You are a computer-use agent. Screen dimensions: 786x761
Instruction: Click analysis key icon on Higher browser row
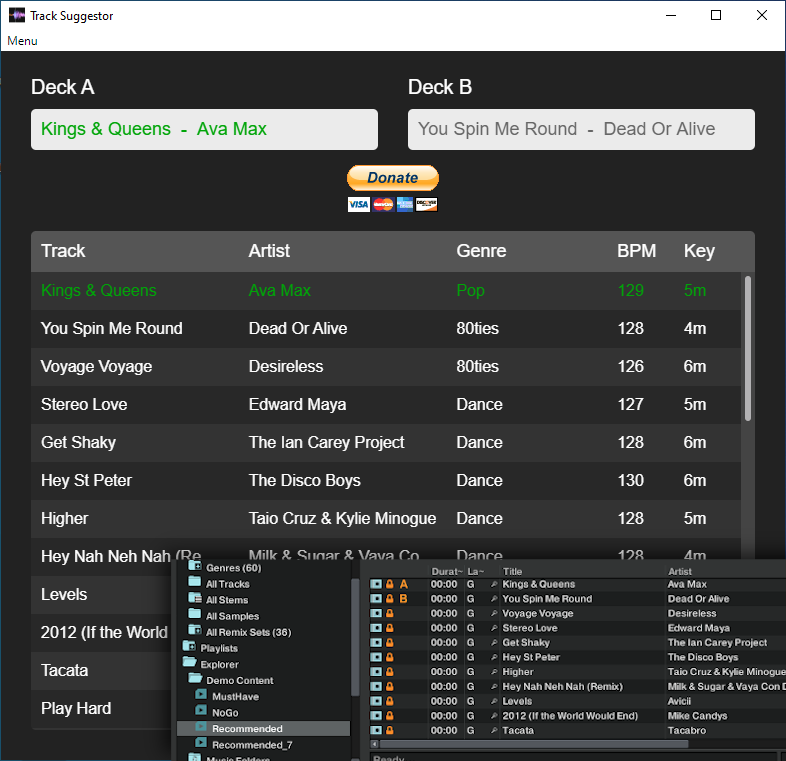pos(494,672)
